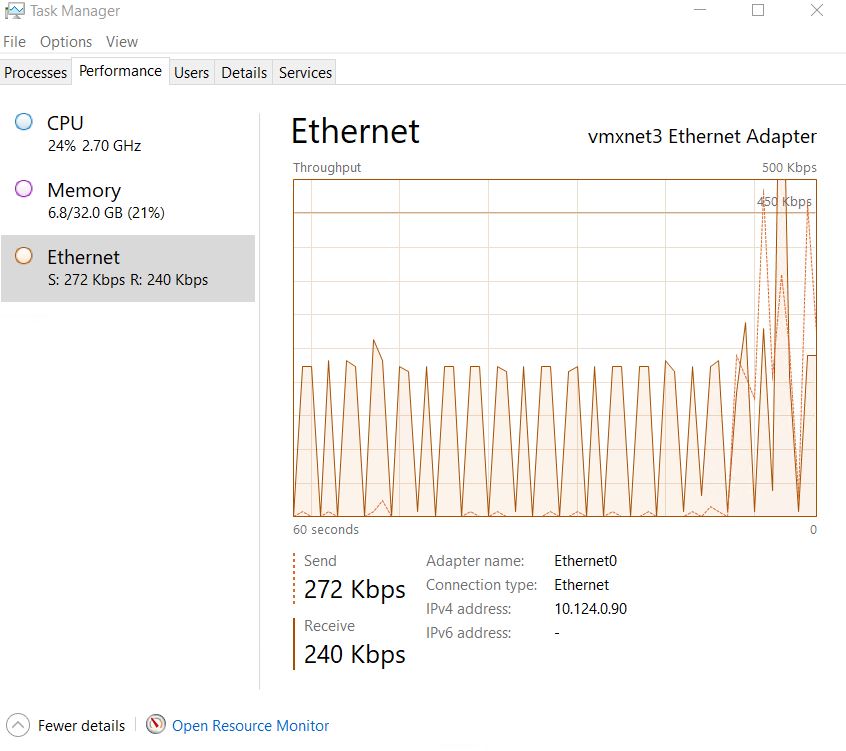This screenshot has height=751, width=846.
Task: Collapse view with Fewer details arrow
Action: tap(18, 725)
